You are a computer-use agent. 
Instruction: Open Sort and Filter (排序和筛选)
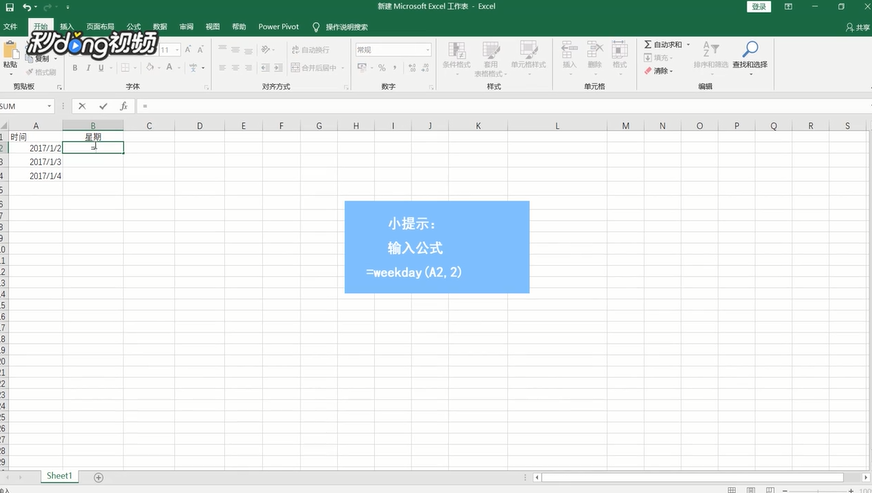pyautogui.click(x=711, y=56)
